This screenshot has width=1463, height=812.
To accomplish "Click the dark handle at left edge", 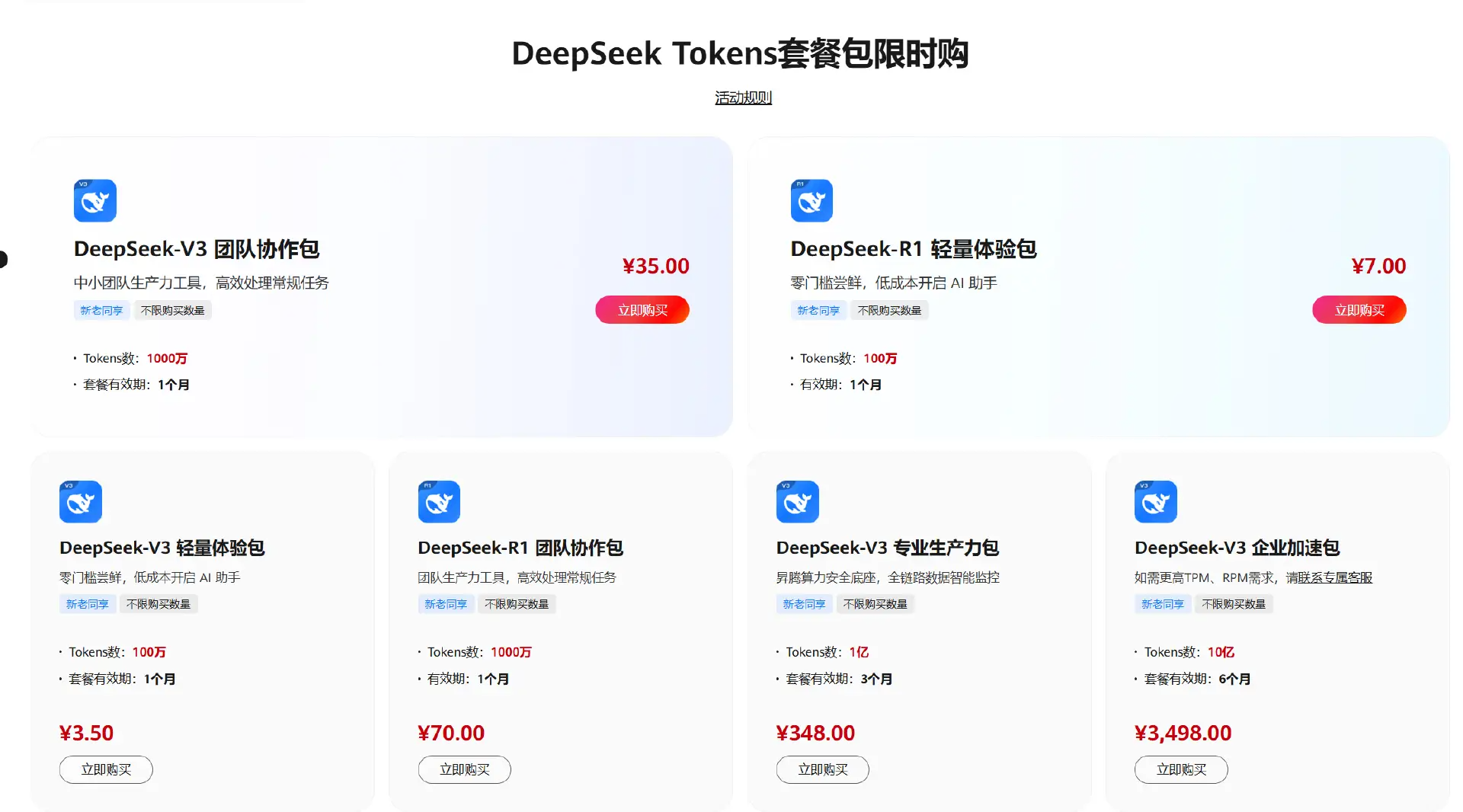I will [3, 260].
